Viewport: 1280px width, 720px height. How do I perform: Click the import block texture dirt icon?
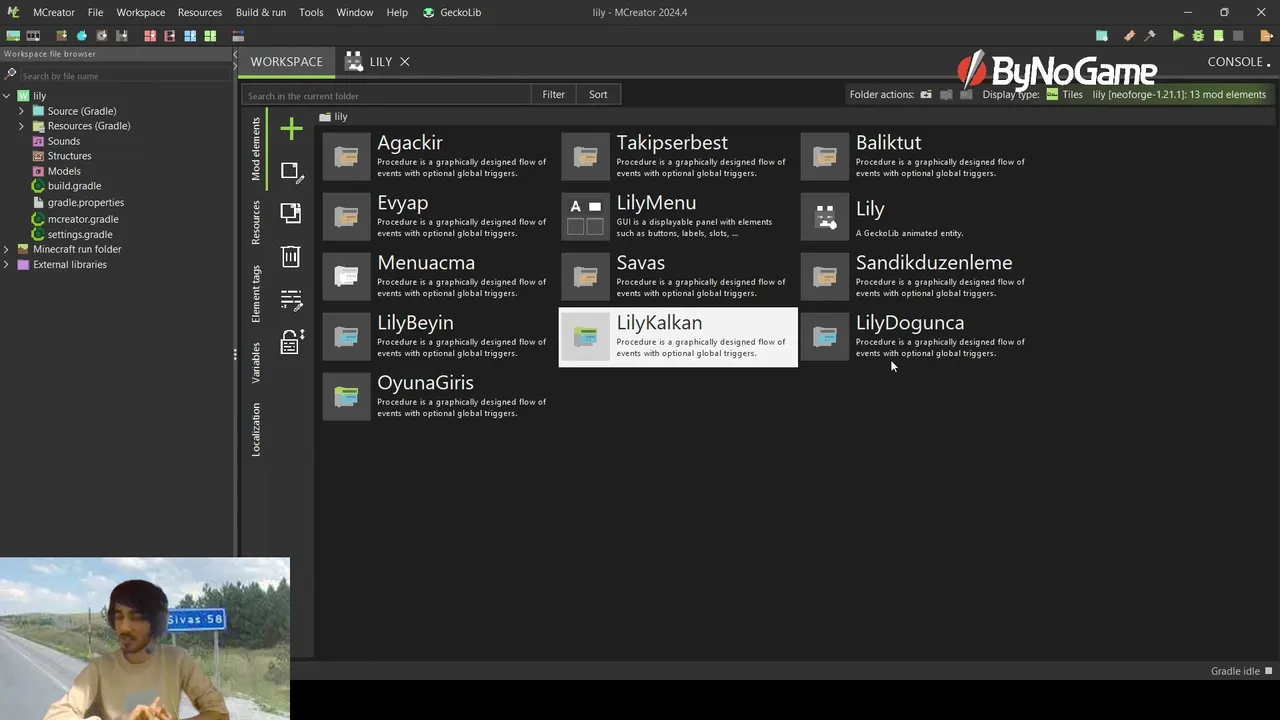pos(62,36)
